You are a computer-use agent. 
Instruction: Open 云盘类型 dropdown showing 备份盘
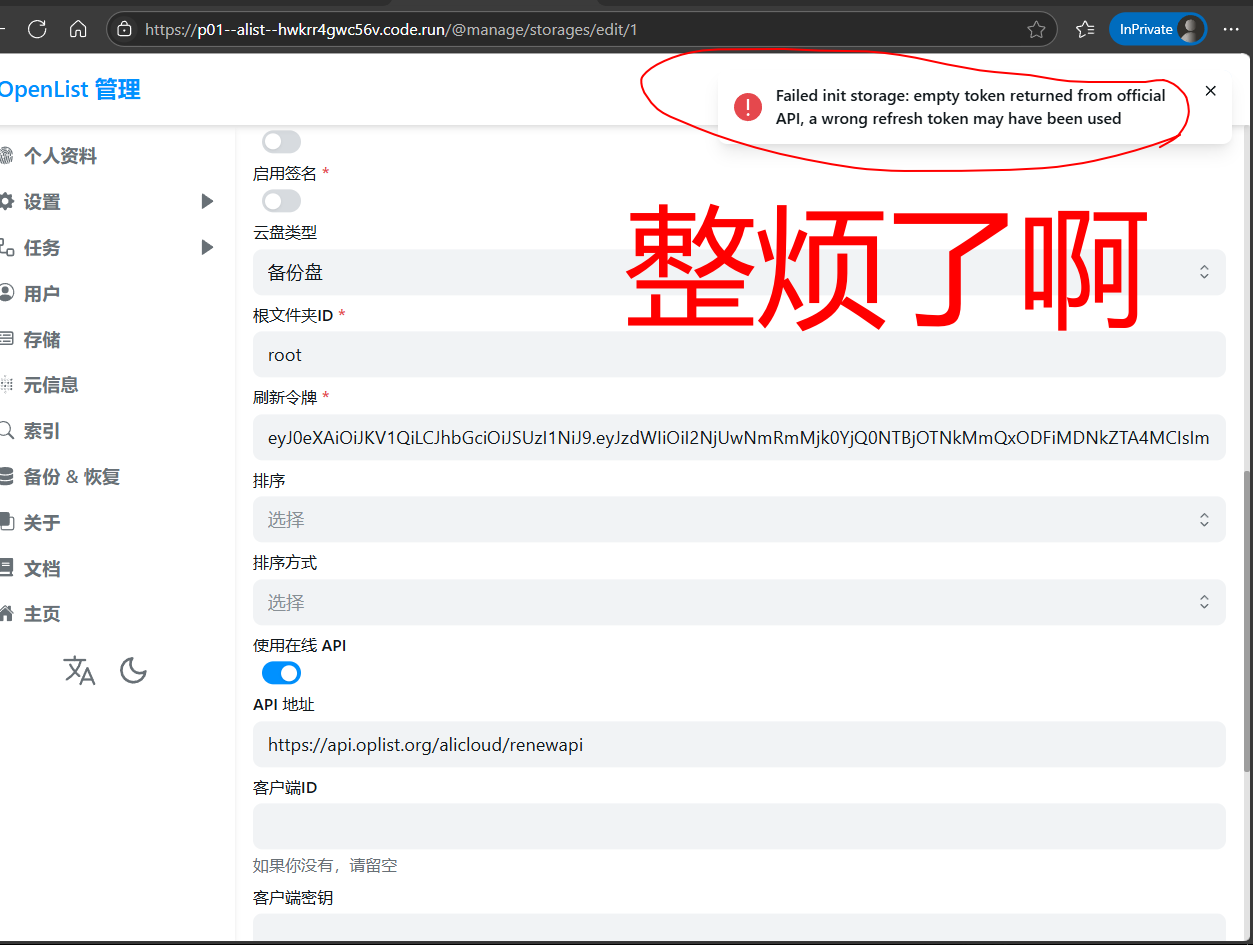pos(739,272)
